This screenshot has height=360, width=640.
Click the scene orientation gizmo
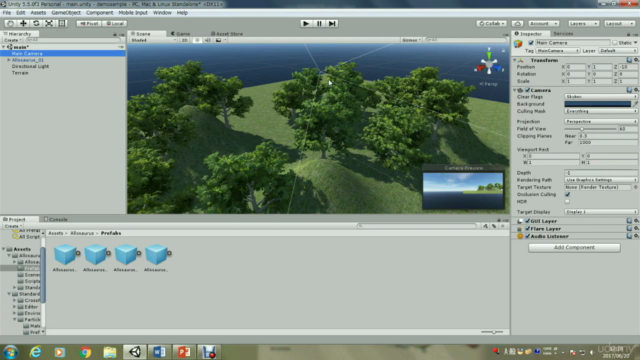[489, 65]
